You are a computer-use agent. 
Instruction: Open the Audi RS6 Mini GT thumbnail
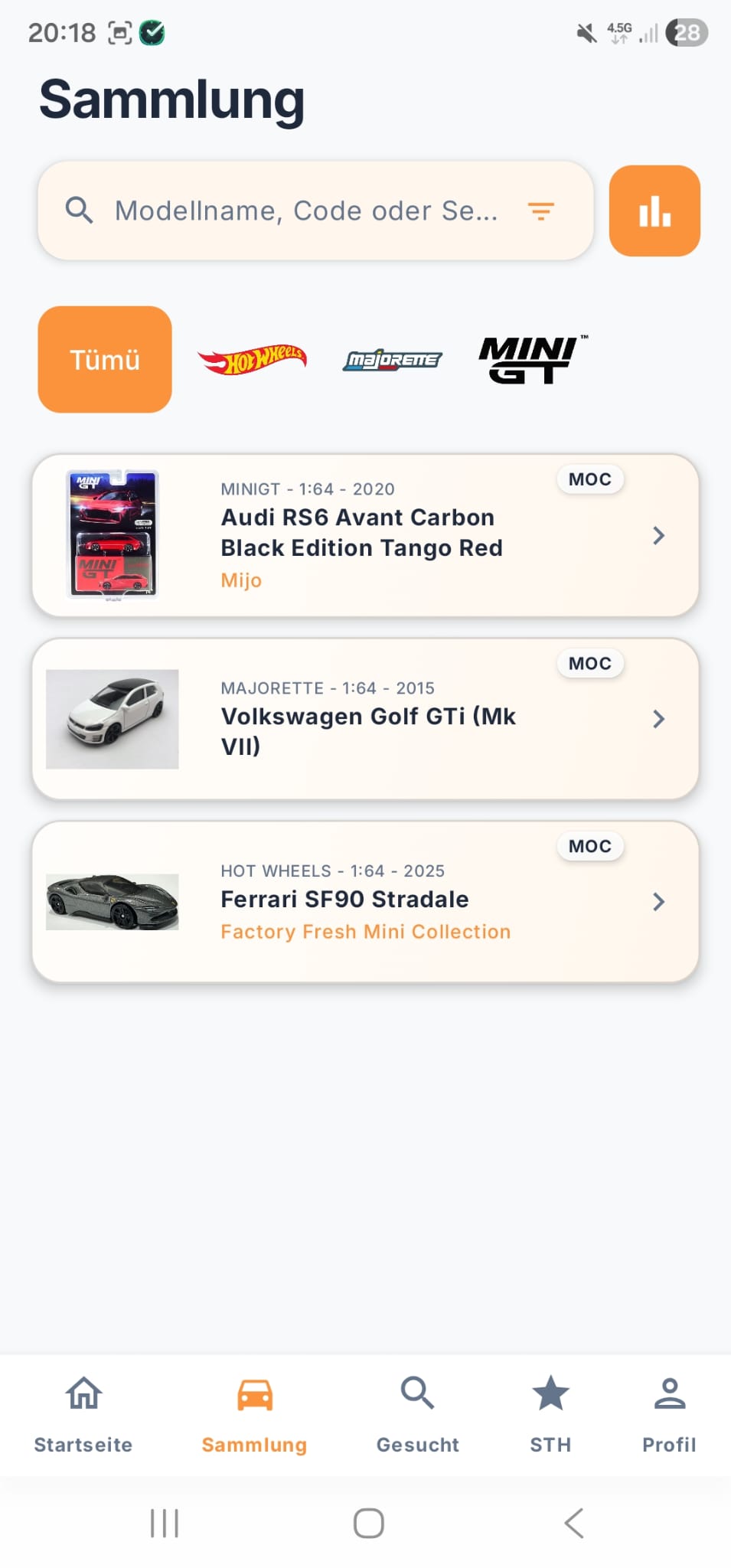(x=113, y=534)
